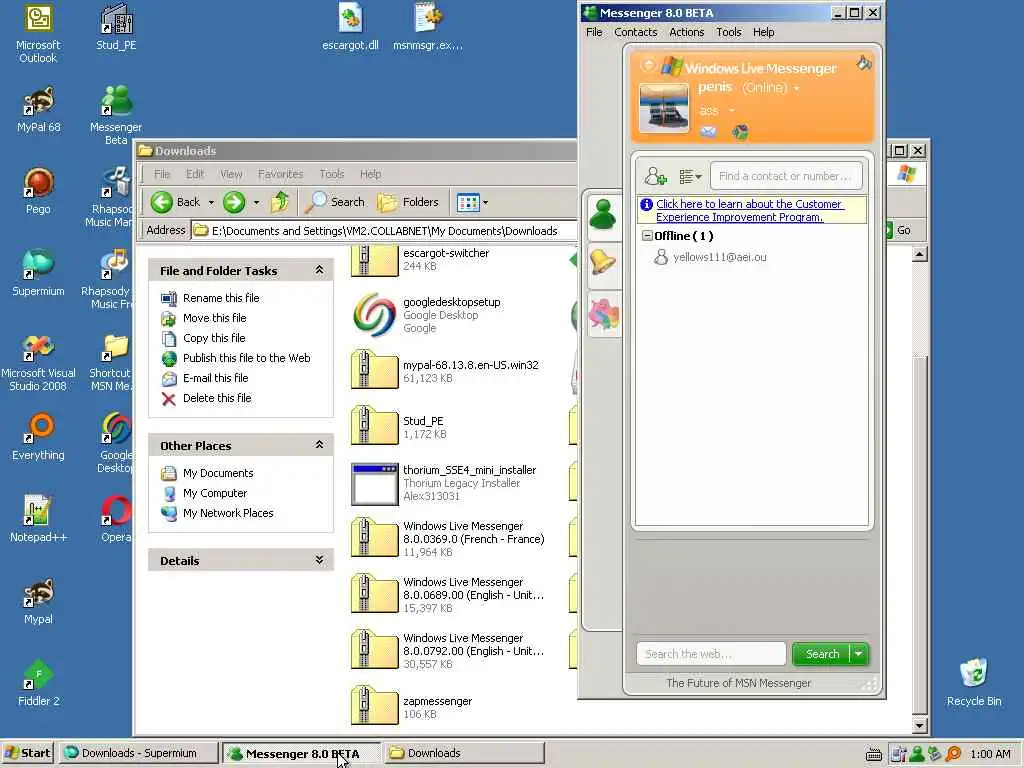Click the green Search button in Messenger
The width and height of the screenshot is (1024, 768).
pos(822,654)
